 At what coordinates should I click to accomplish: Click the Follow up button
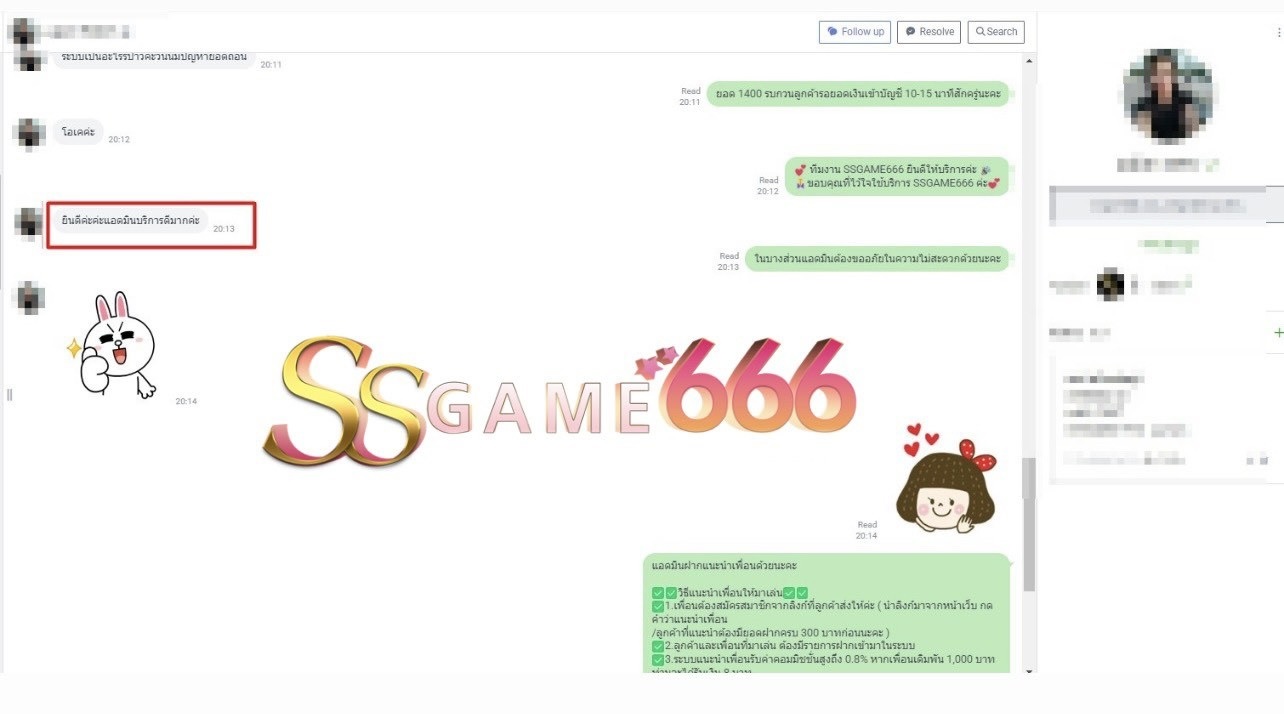pos(854,32)
